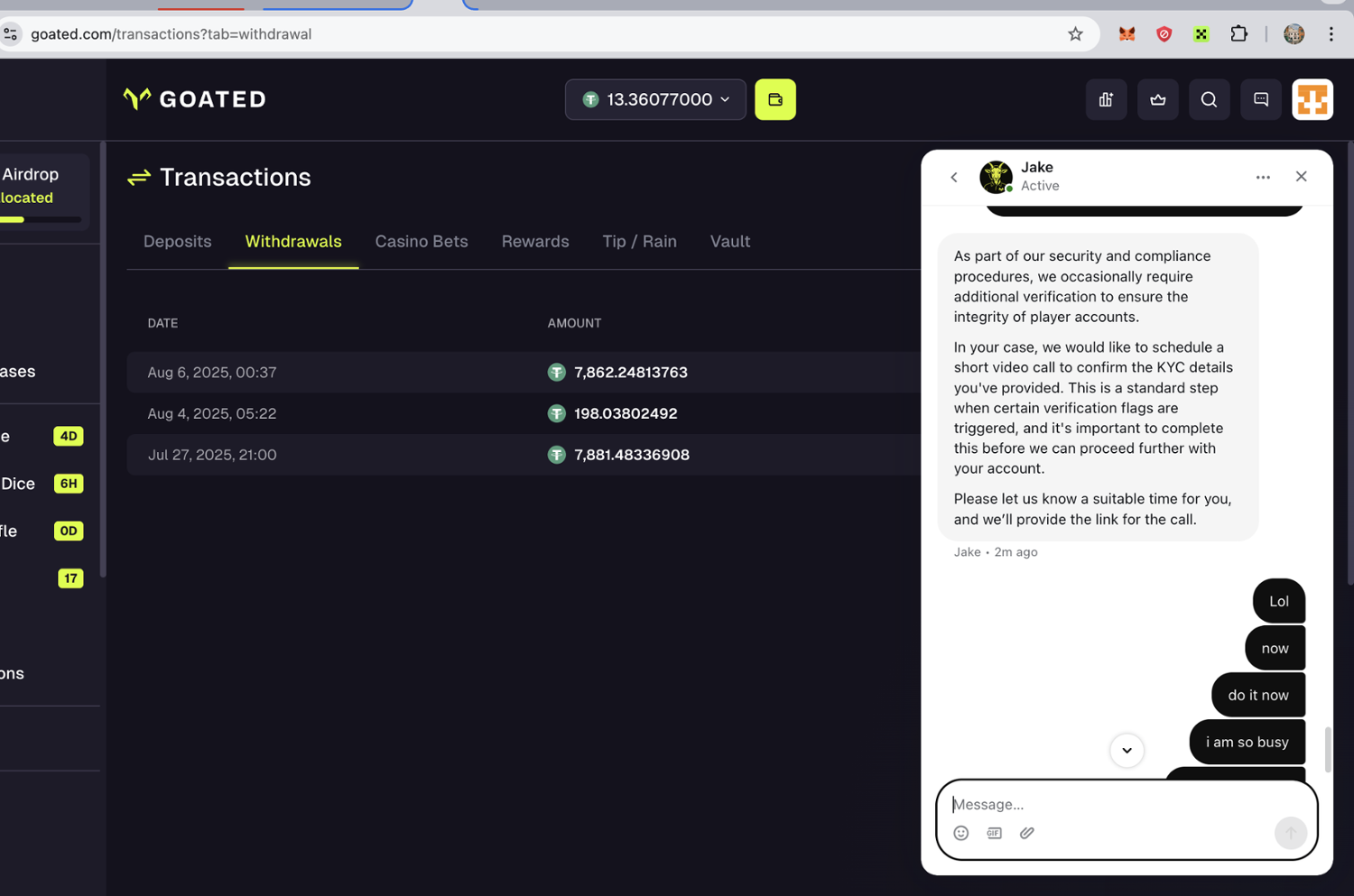This screenshot has height=896, width=1354.
Task: Click the GIF button in message box
Action: 994,833
